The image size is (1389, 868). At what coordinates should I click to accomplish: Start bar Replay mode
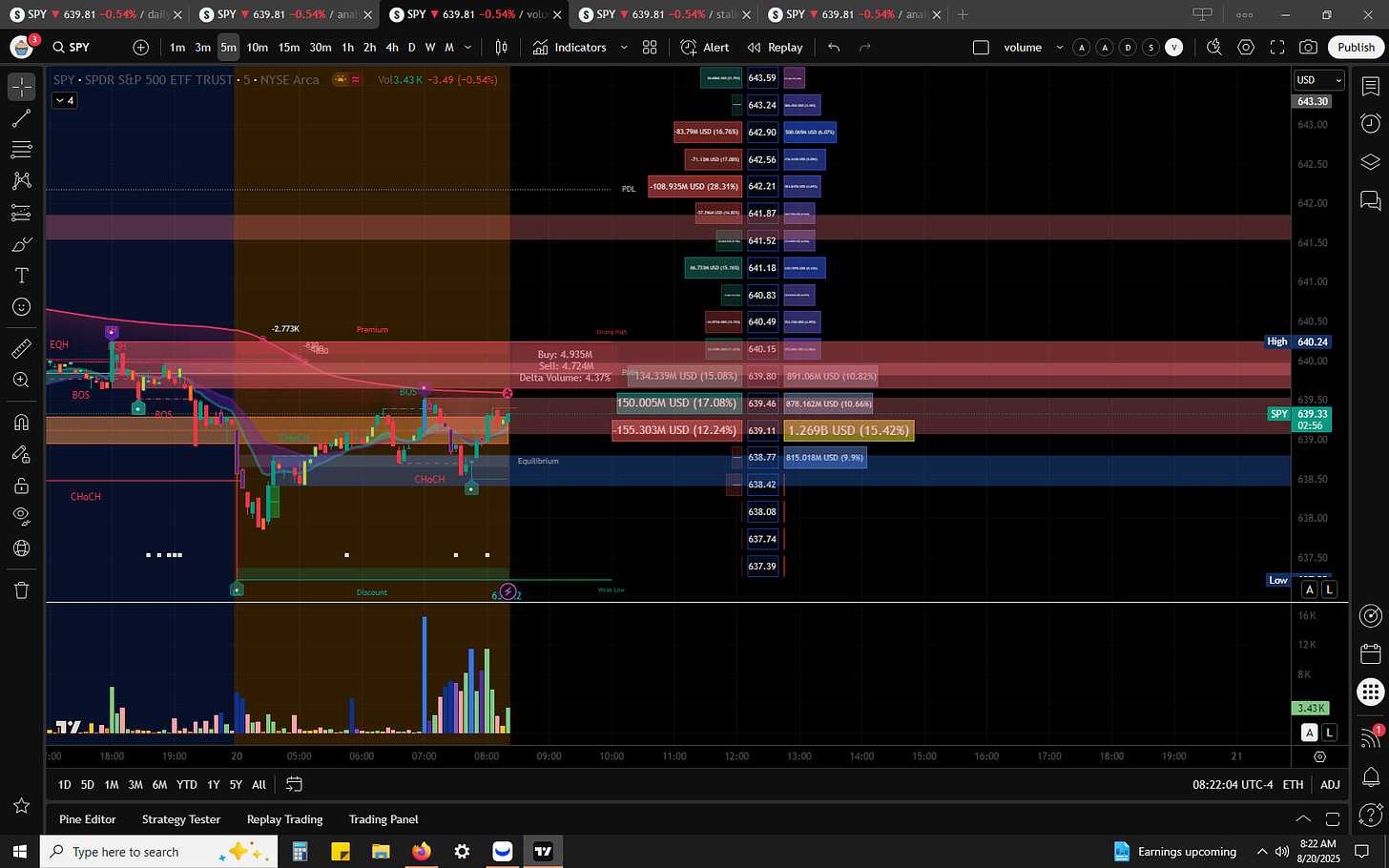(x=775, y=47)
